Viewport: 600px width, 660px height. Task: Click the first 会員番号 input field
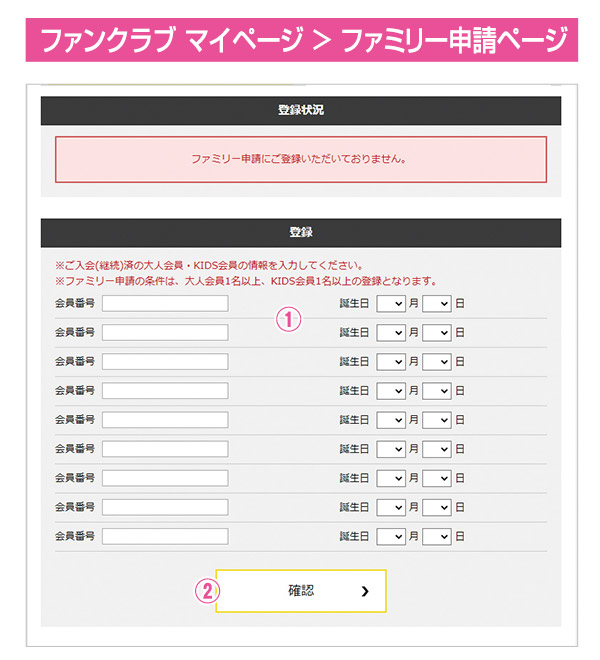tap(165, 303)
